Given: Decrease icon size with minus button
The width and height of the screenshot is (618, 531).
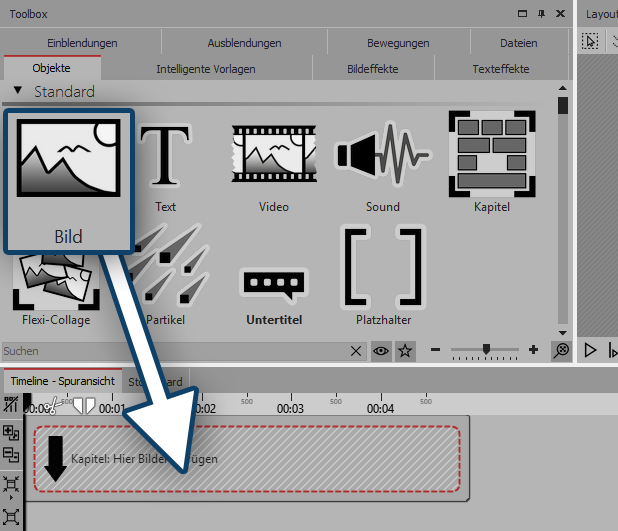Looking at the screenshot, I should click(x=436, y=350).
